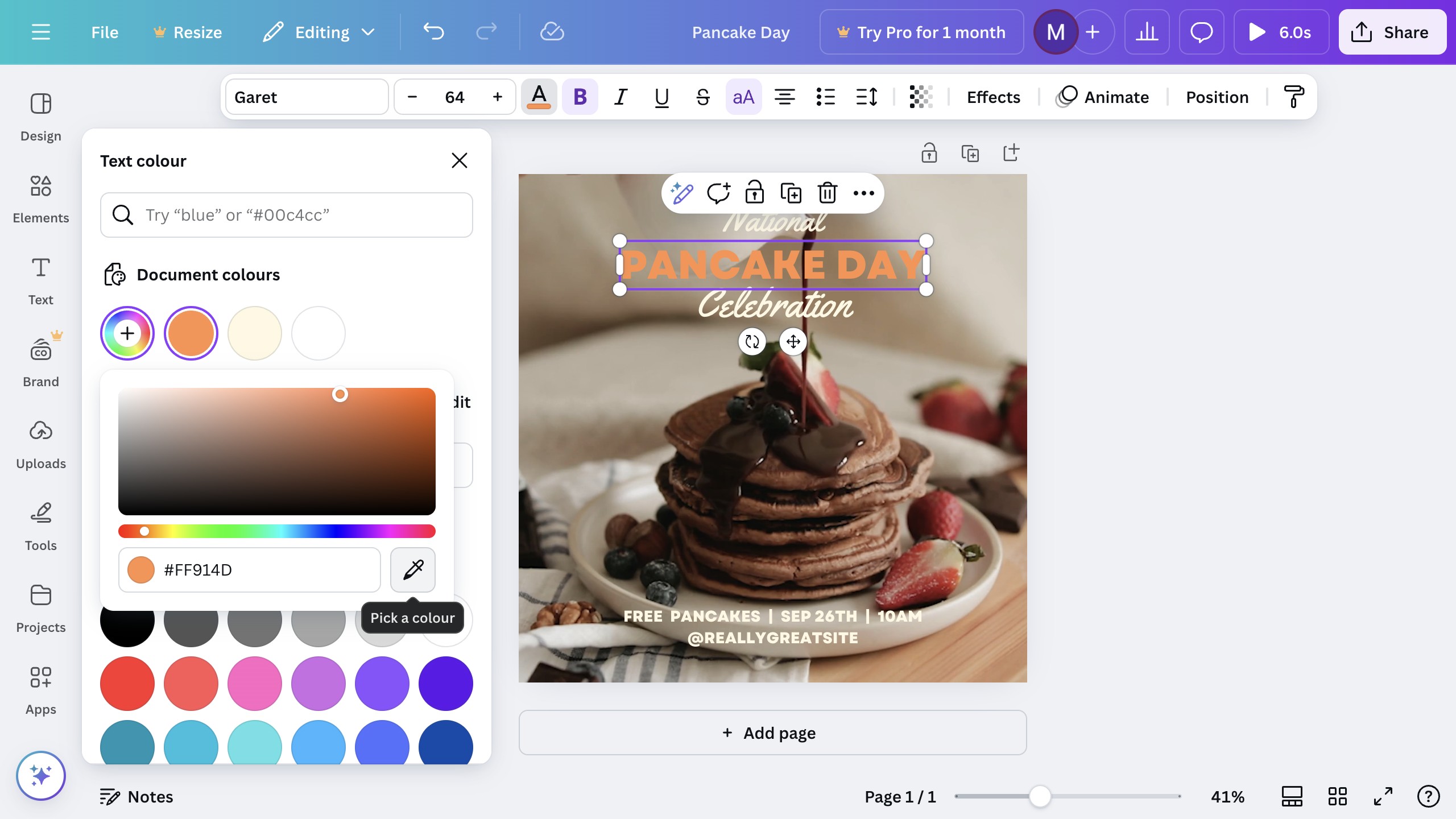1456x819 pixels.
Task: Increase font size with plus
Action: click(498, 97)
